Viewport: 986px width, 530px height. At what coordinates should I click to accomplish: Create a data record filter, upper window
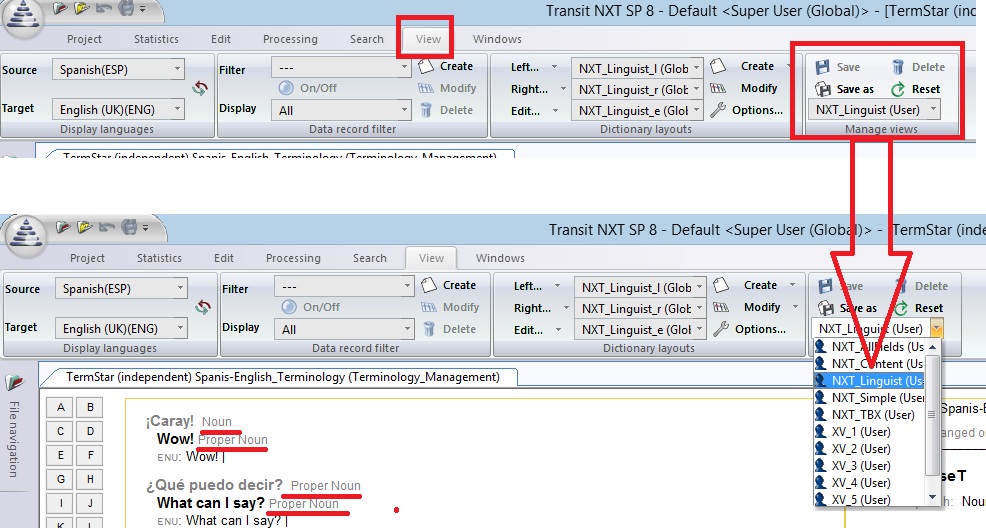[x=445, y=66]
